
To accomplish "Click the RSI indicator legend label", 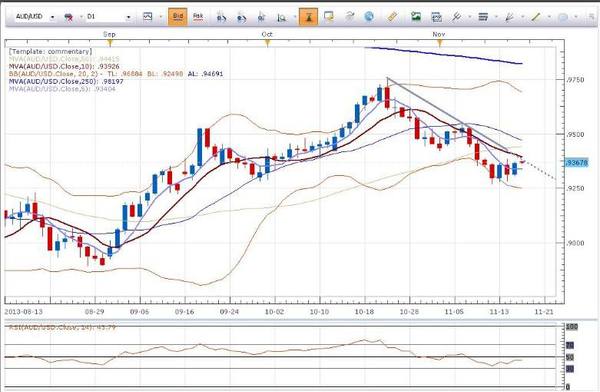I will (62, 327).
